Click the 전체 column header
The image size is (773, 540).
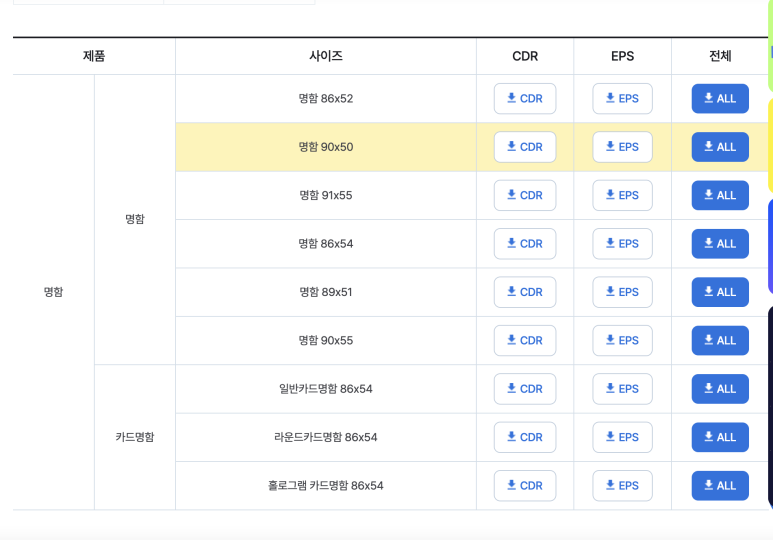720,56
